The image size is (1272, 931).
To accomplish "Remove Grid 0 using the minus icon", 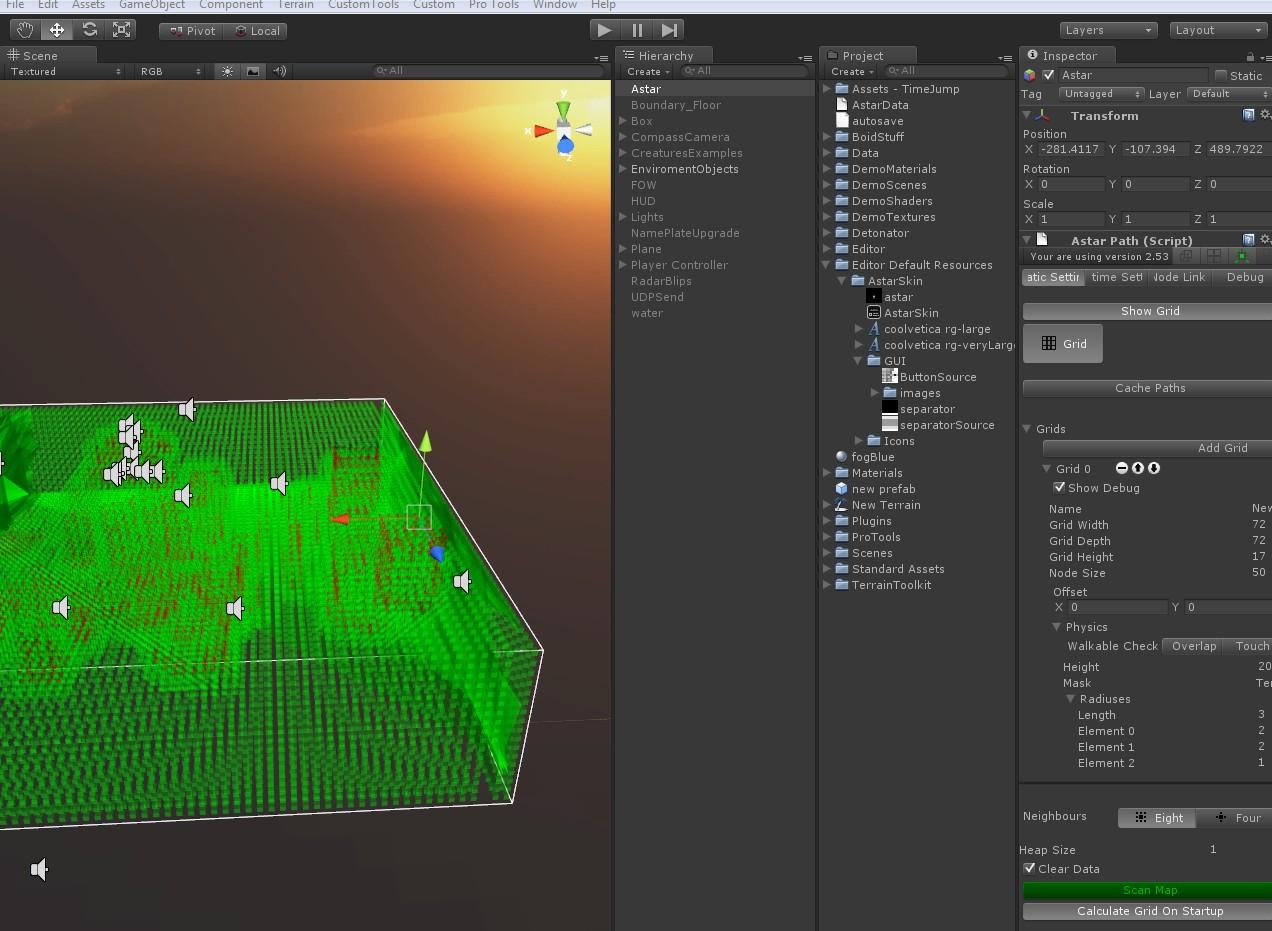I will pos(1122,468).
